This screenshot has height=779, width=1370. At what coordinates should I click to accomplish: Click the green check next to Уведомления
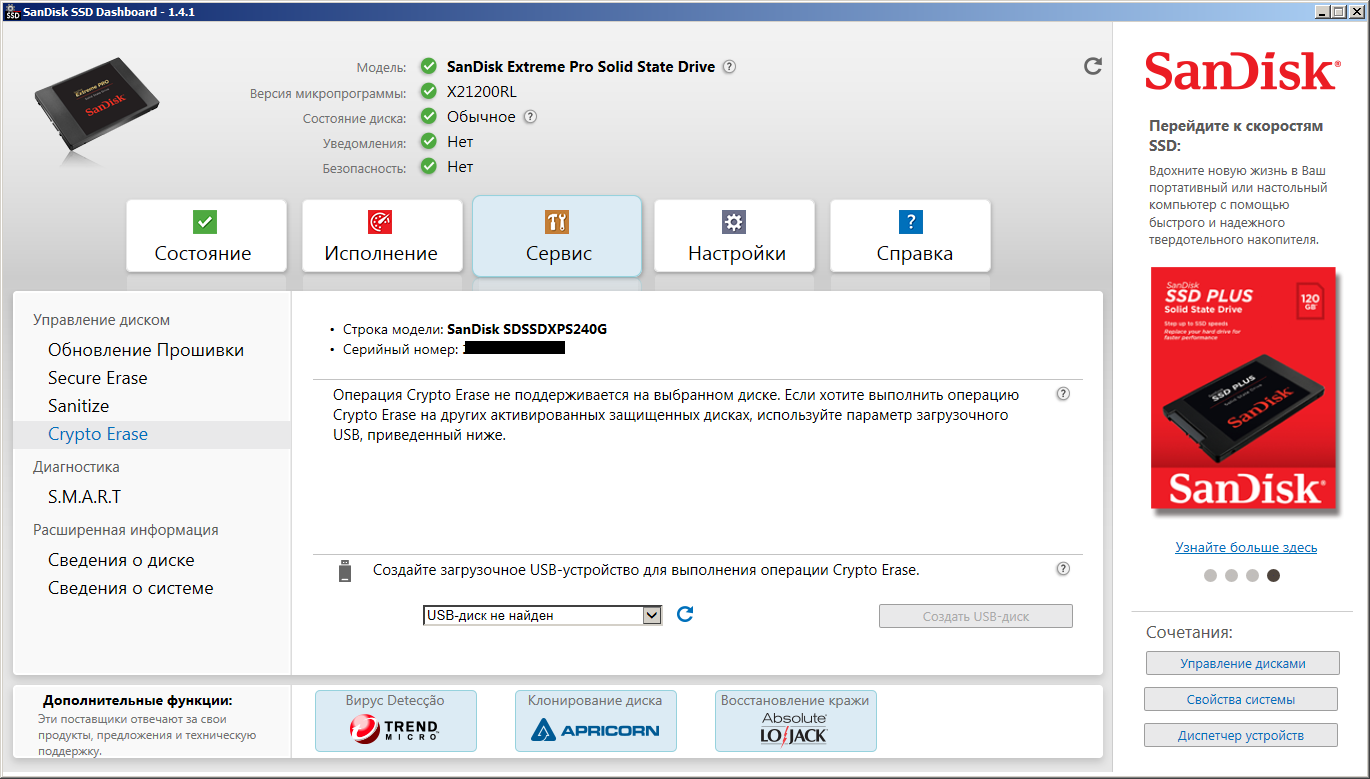[x=429, y=142]
